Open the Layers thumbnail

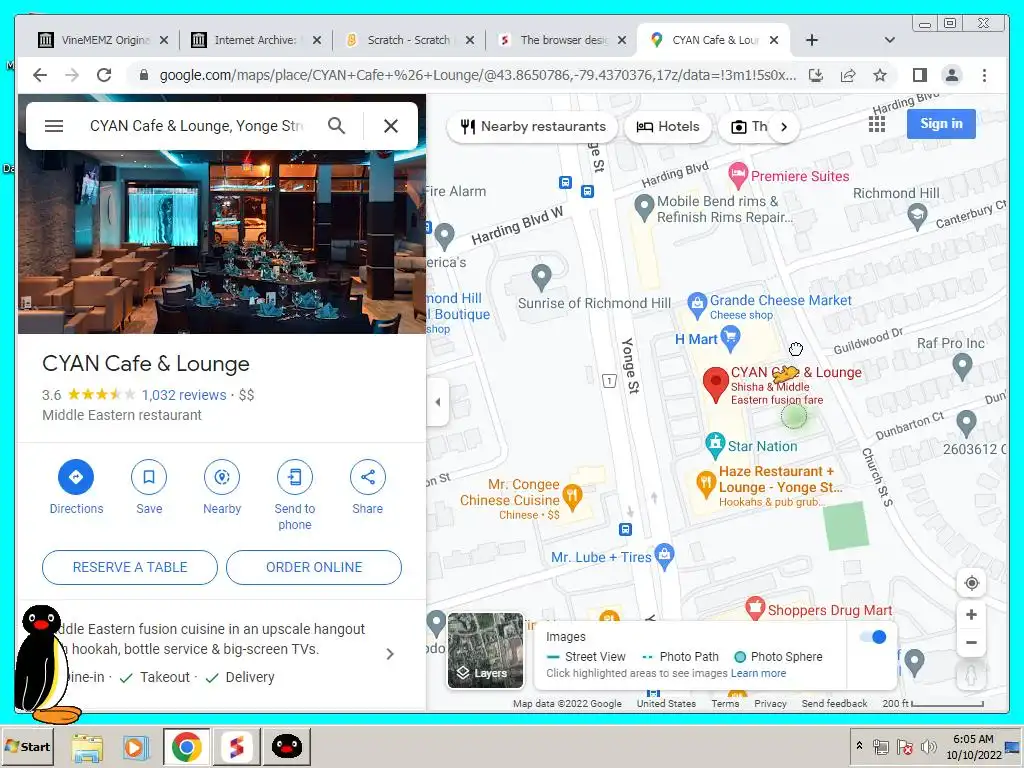click(485, 650)
